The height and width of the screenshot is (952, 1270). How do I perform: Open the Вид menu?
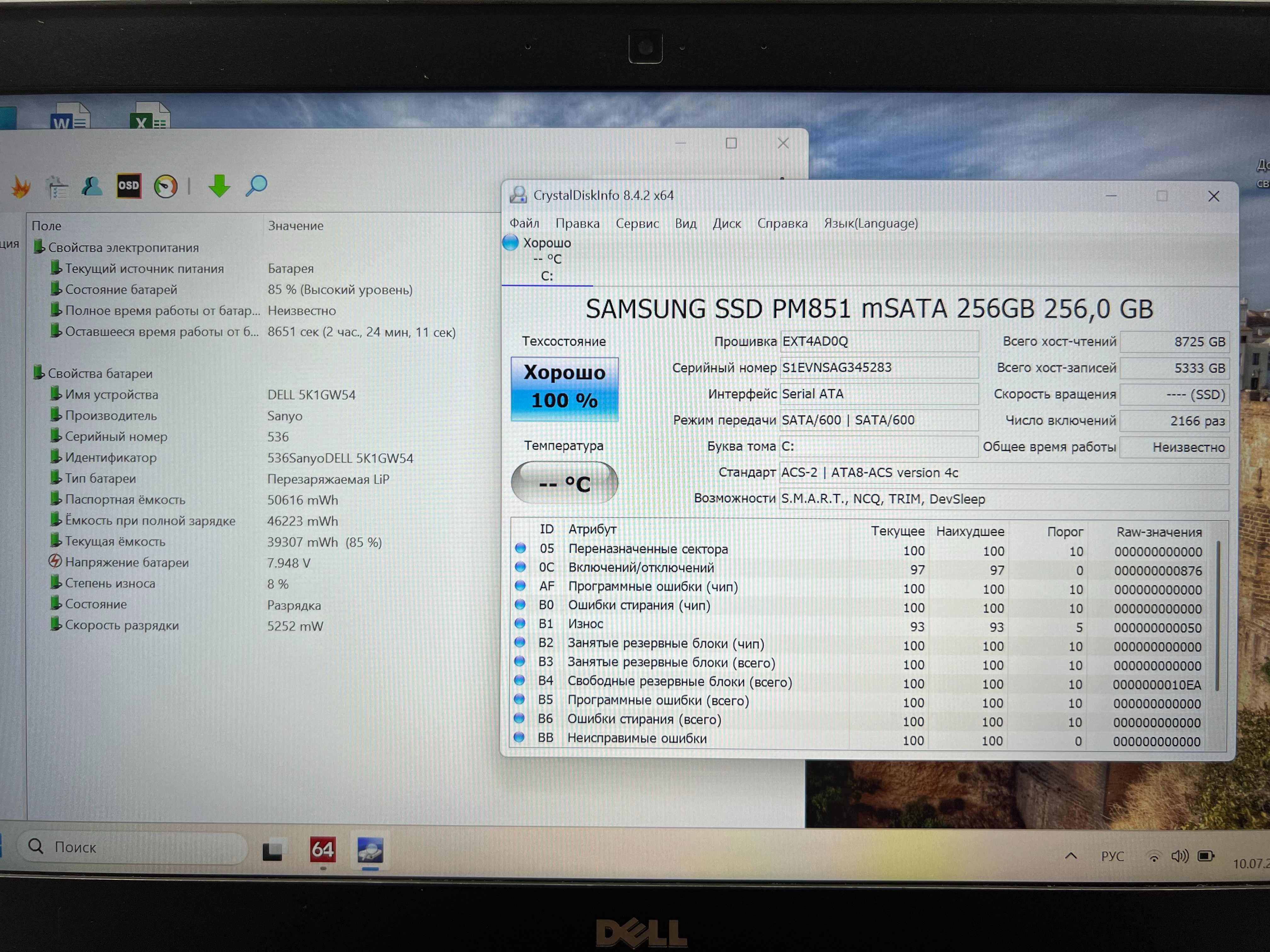pos(685,223)
